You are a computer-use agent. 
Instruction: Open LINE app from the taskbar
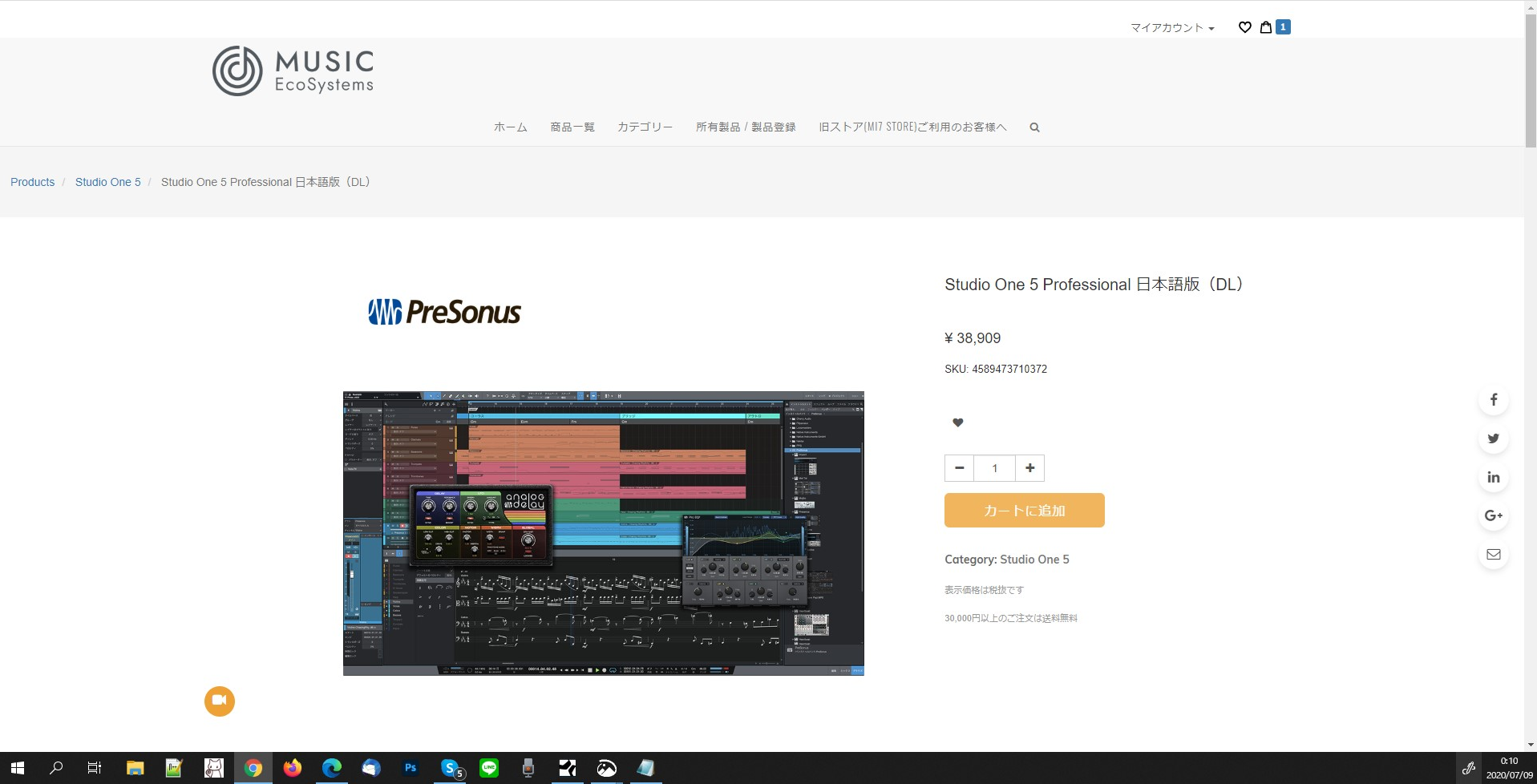click(x=489, y=768)
